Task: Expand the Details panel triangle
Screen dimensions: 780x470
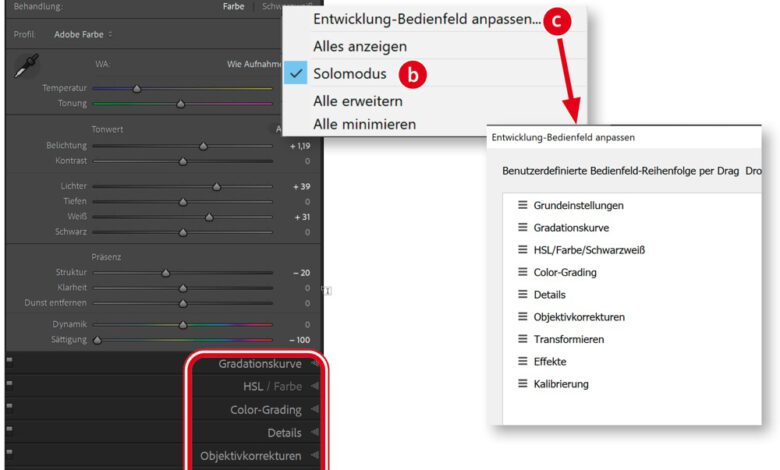Action: [314, 432]
